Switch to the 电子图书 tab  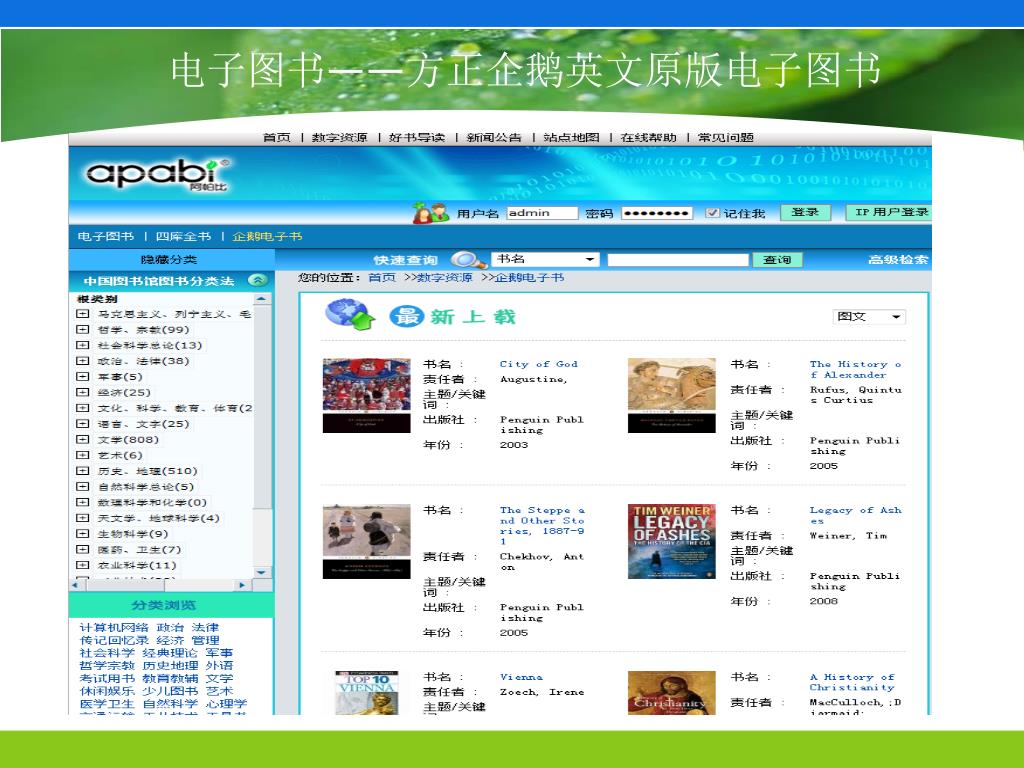pos(105,236)
